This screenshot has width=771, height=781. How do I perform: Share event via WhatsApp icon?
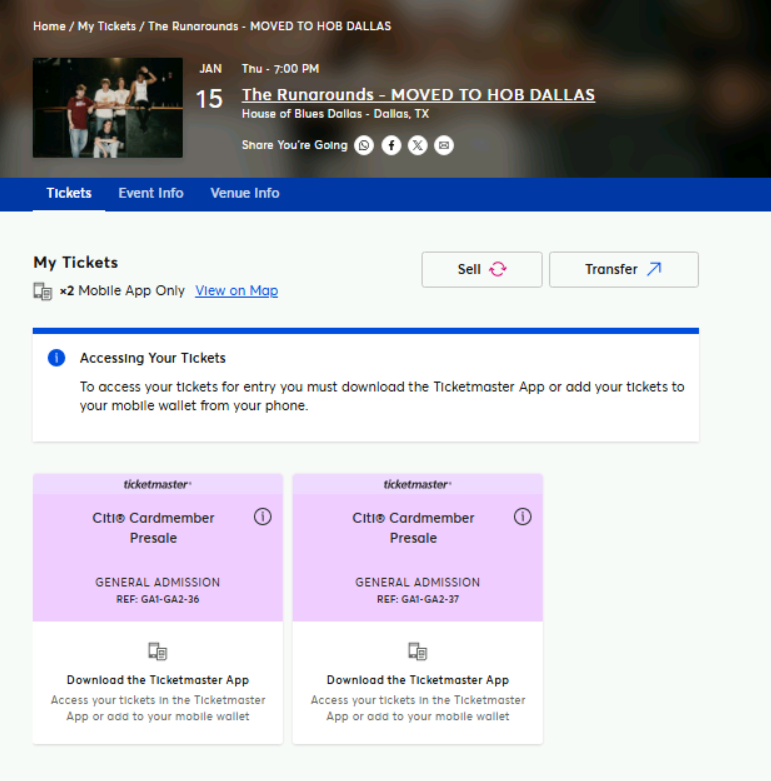point(364,145)
